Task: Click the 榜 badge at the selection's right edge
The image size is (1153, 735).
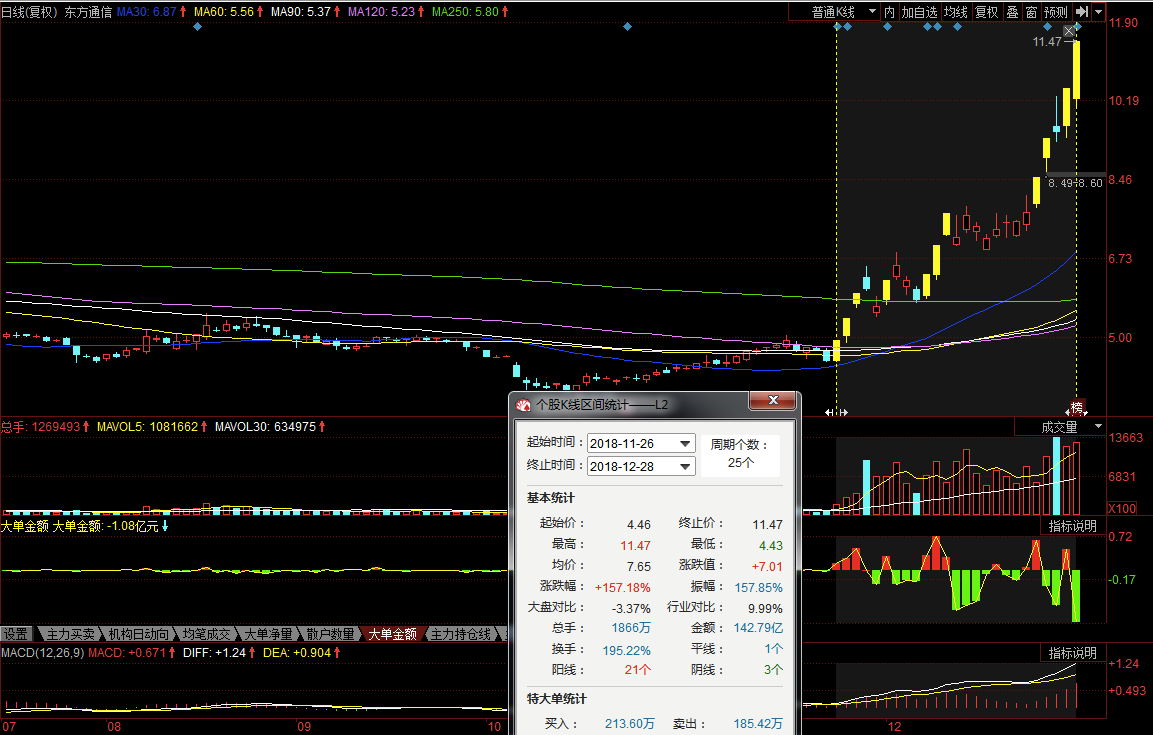Action: click(x=1077, y=408)
